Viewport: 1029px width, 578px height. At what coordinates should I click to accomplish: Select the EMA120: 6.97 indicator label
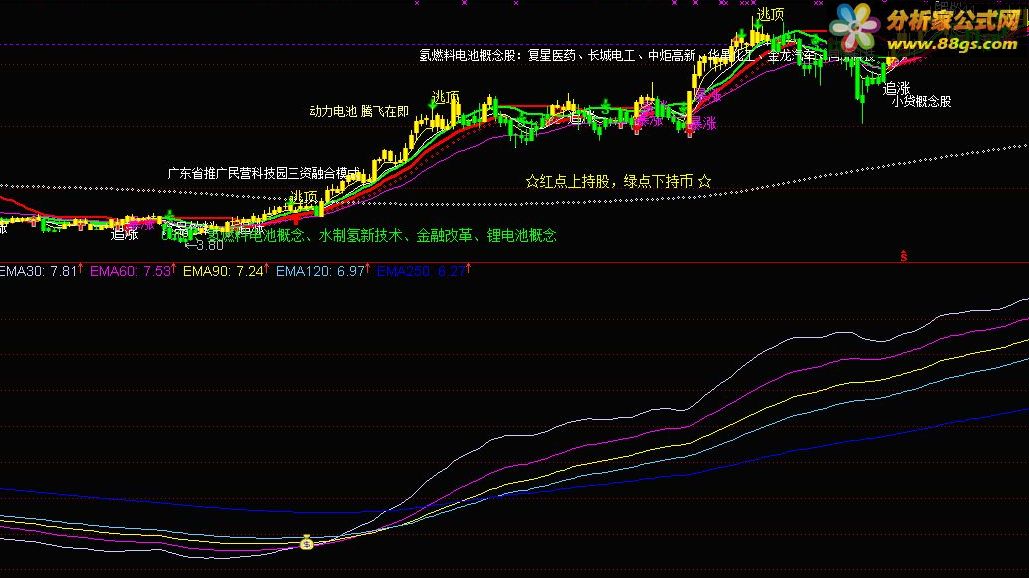320,271
